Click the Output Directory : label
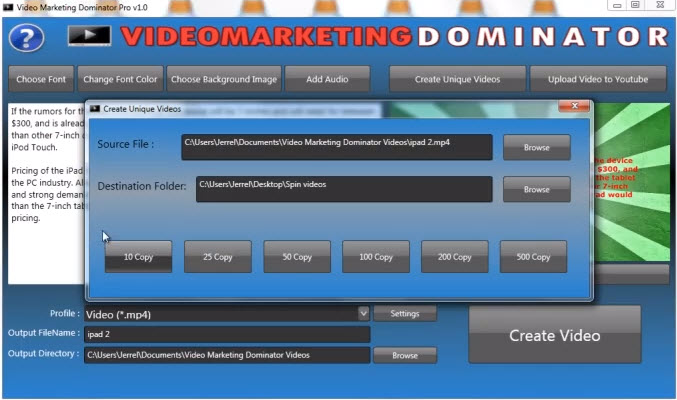Screen dimensions: 677x400 [x=44, y=353]
